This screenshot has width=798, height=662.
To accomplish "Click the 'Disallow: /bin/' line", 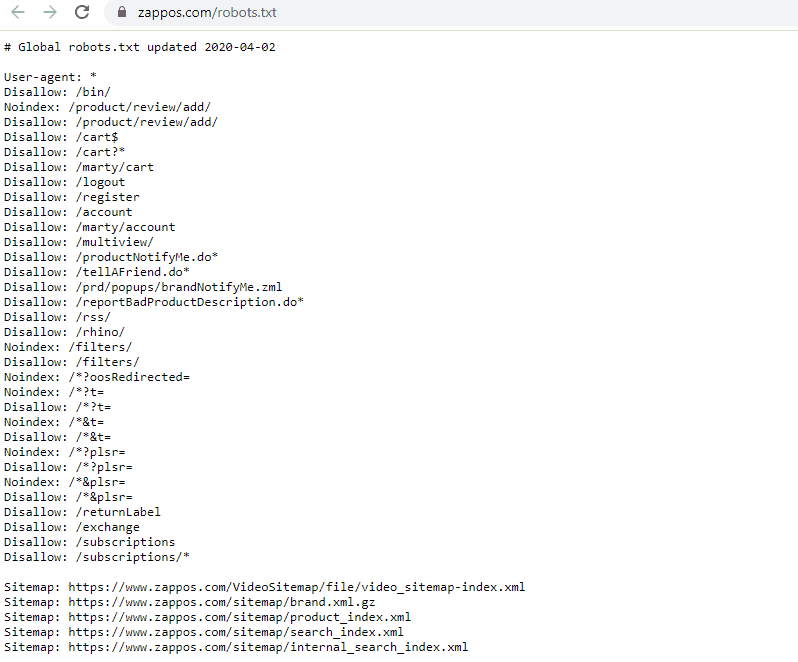I will coord(57,92).
